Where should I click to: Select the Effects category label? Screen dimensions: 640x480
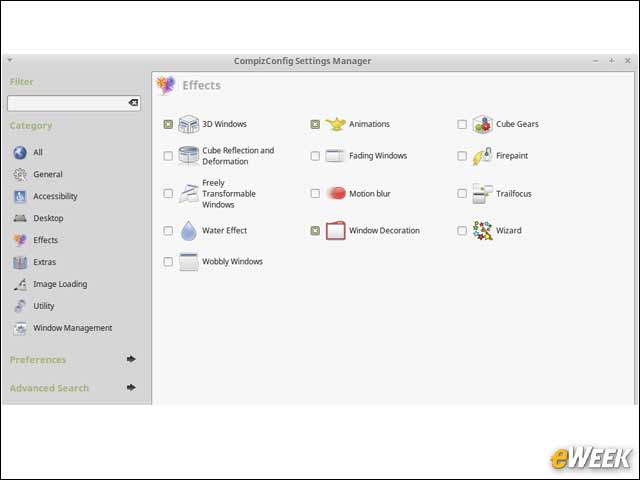(x=45, y=240)
